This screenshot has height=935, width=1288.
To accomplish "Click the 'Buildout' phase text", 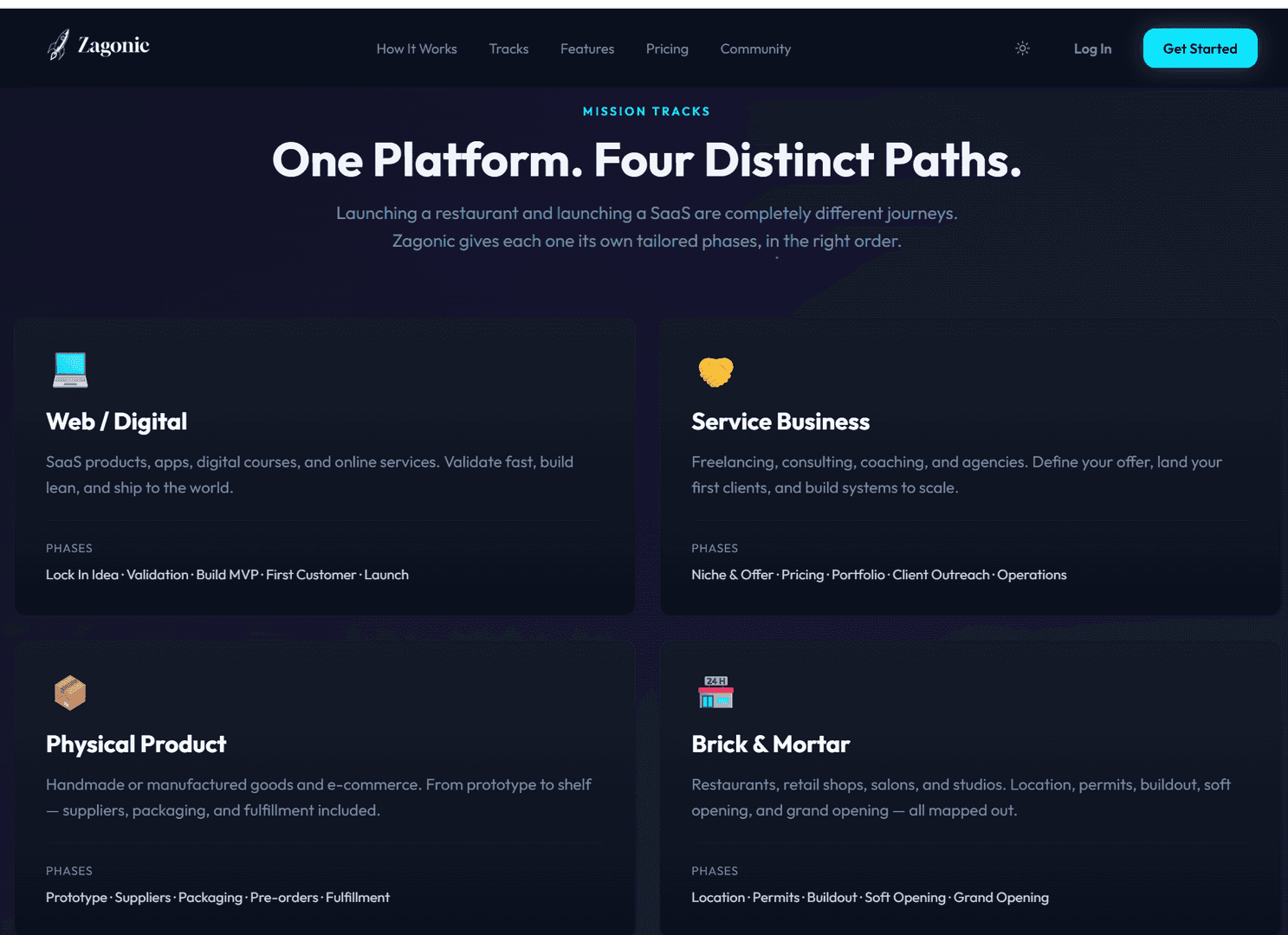I will pyautogui.click(x=832, y=898).
